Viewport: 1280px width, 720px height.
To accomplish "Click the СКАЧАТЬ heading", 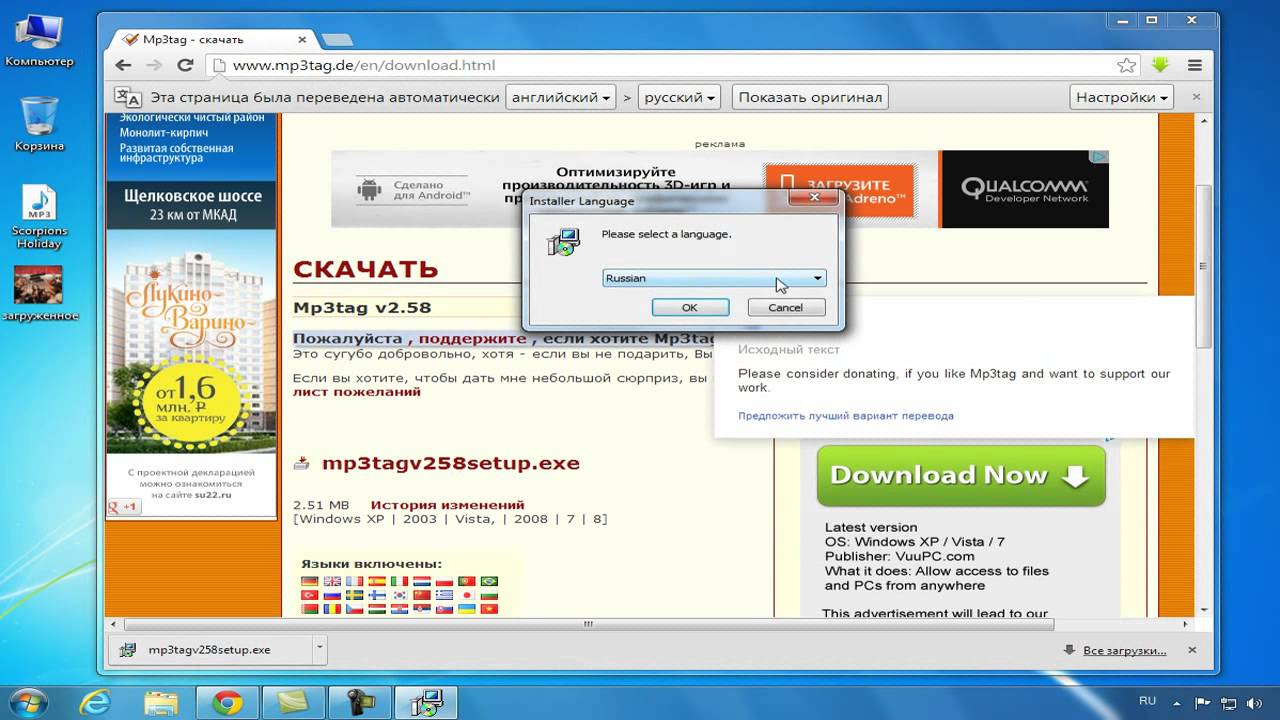I will (x=365, y=269).
